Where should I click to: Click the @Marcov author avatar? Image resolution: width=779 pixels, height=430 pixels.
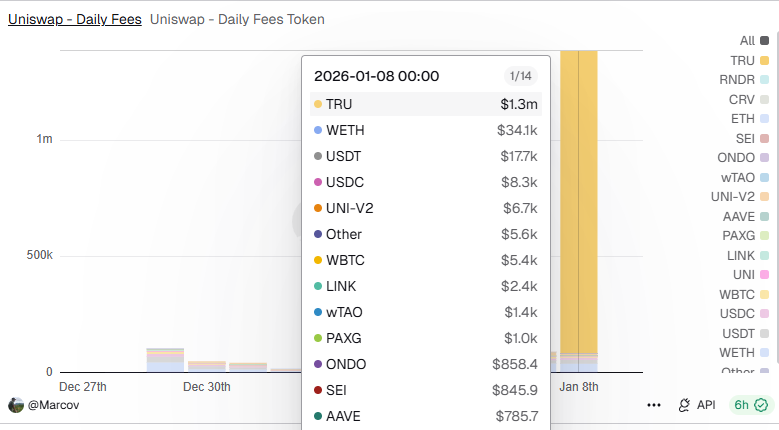point(16,405)
